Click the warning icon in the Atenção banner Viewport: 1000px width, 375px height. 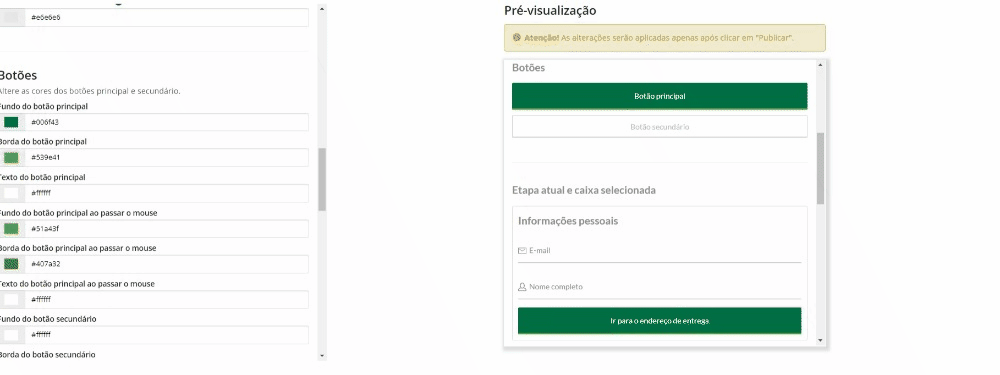coord(517,38)
